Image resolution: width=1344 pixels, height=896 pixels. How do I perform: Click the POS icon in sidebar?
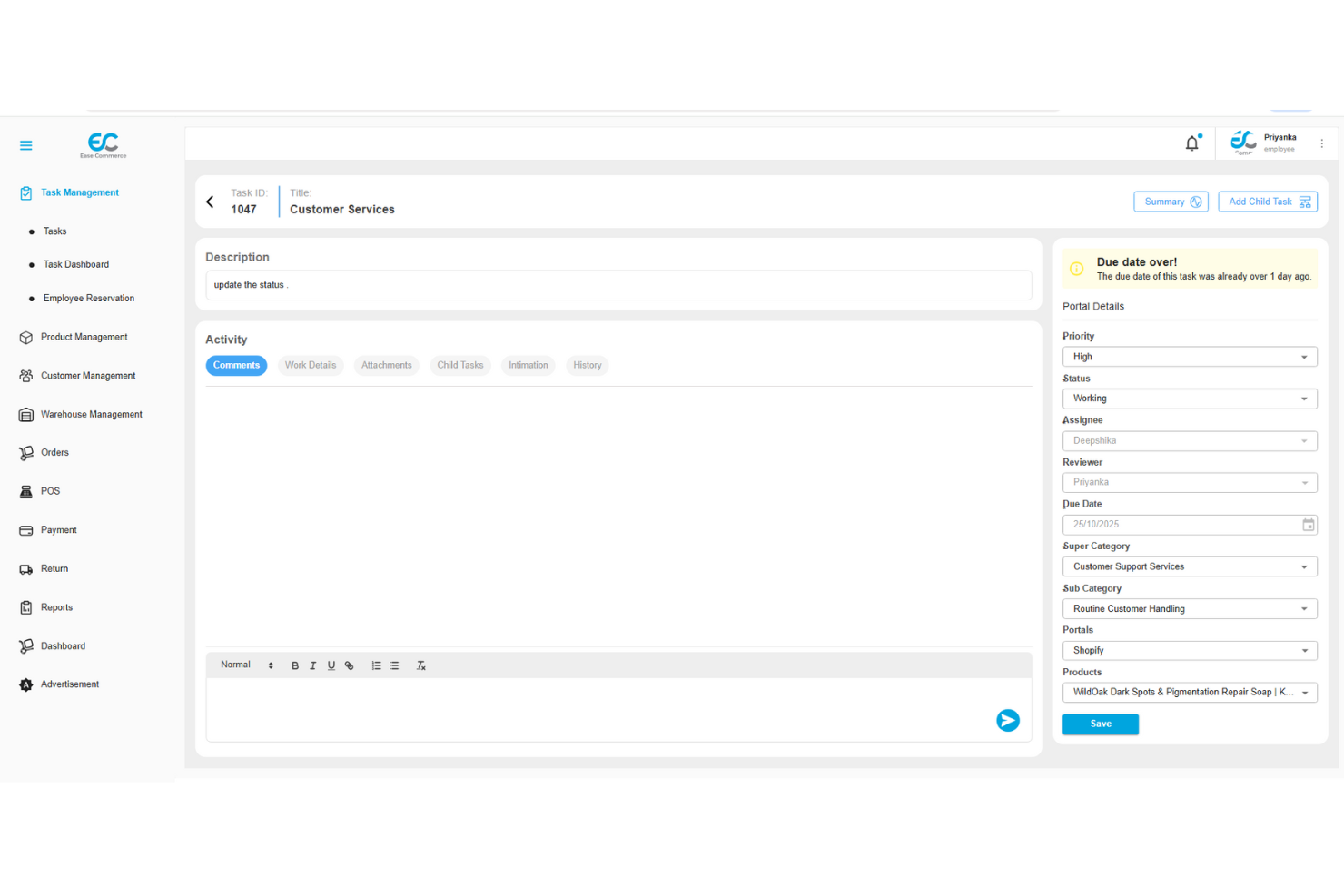coord(25,491)
